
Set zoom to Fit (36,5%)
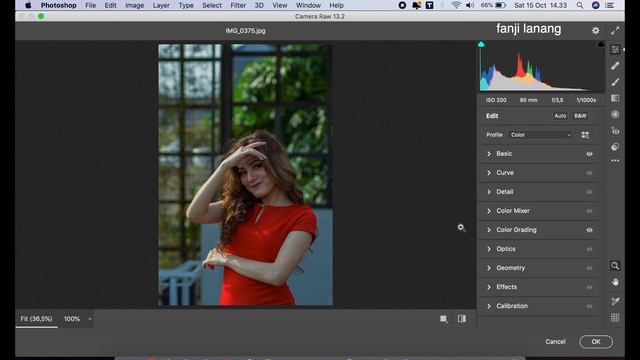coord(36,319)
